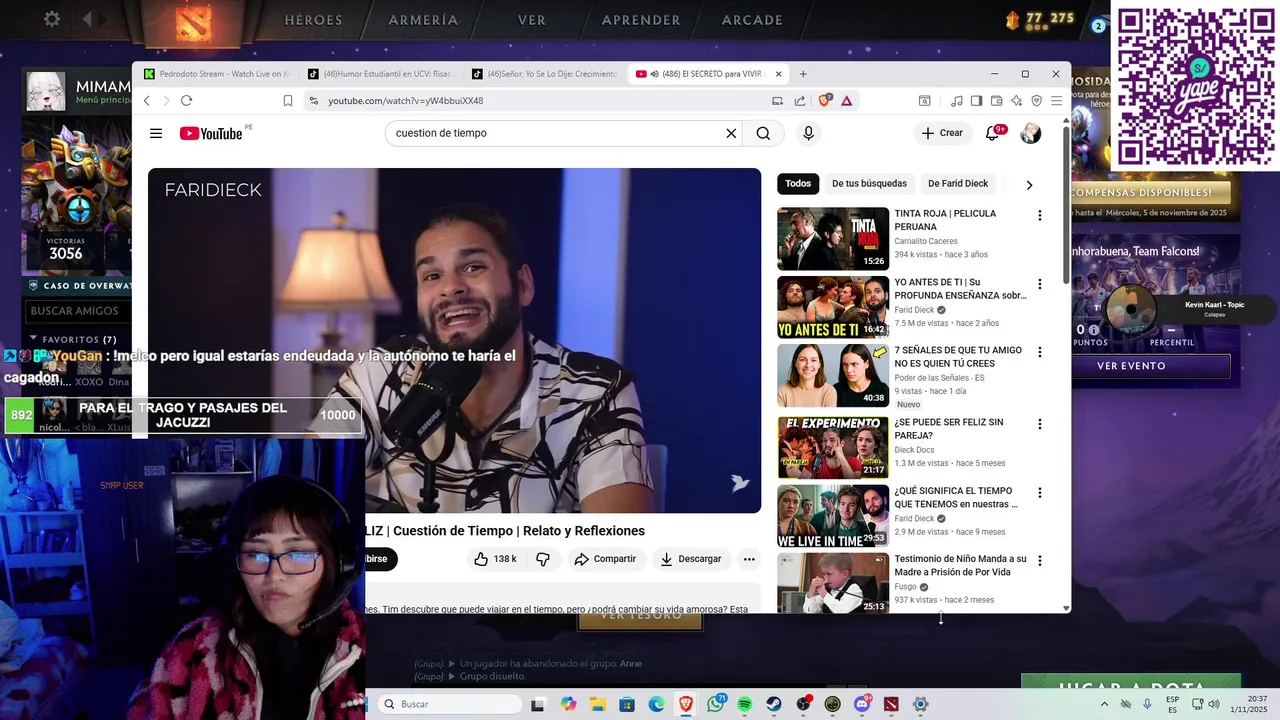
Task: Open the Héroes menu in Dota
Action: pyautogui.click(x=313, y=20)
